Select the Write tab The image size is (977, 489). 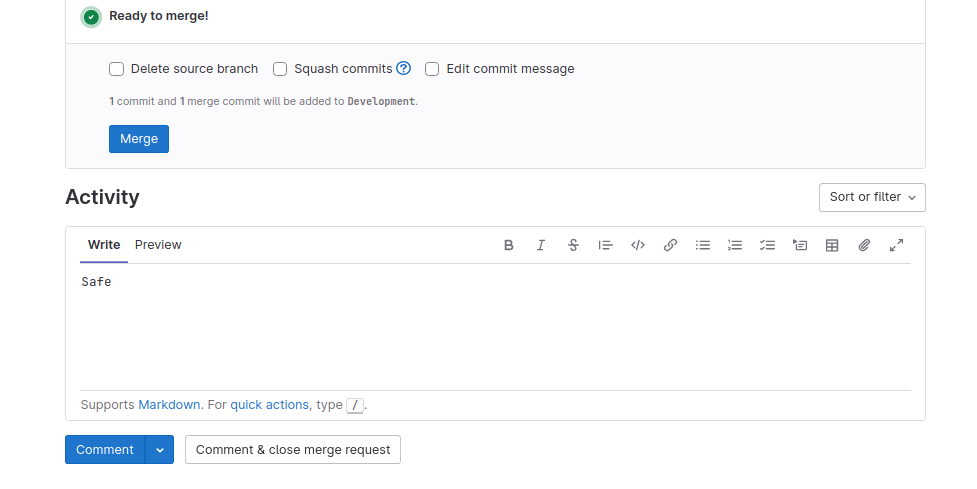tap(104, 245)
